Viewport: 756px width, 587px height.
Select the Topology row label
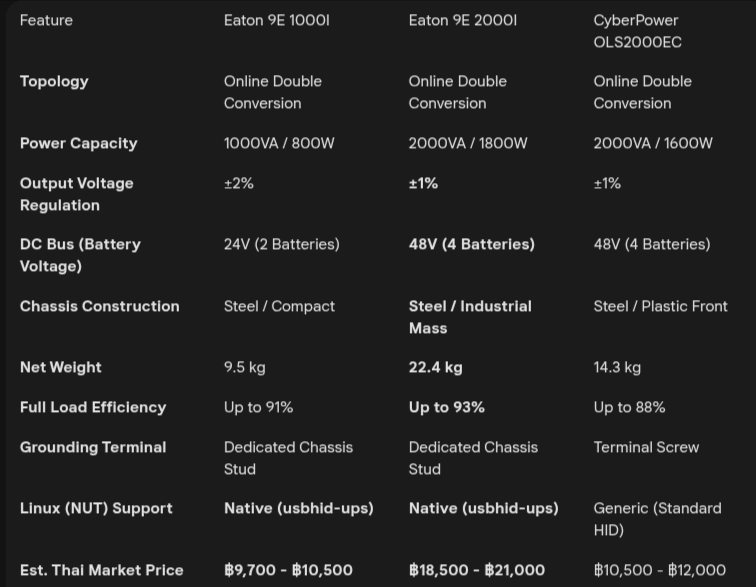click(54, 81)
